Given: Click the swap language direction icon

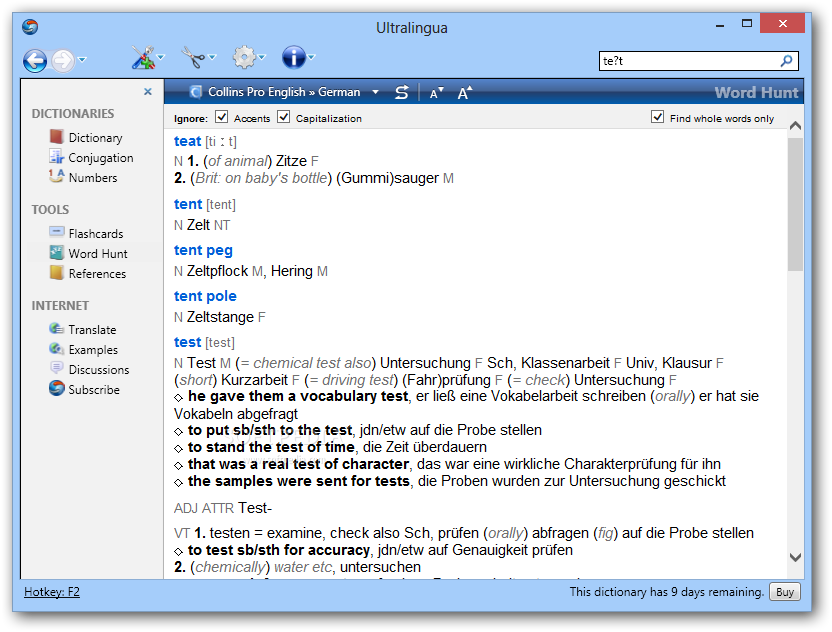Looking at the screenshot, I should coord(402,92).
